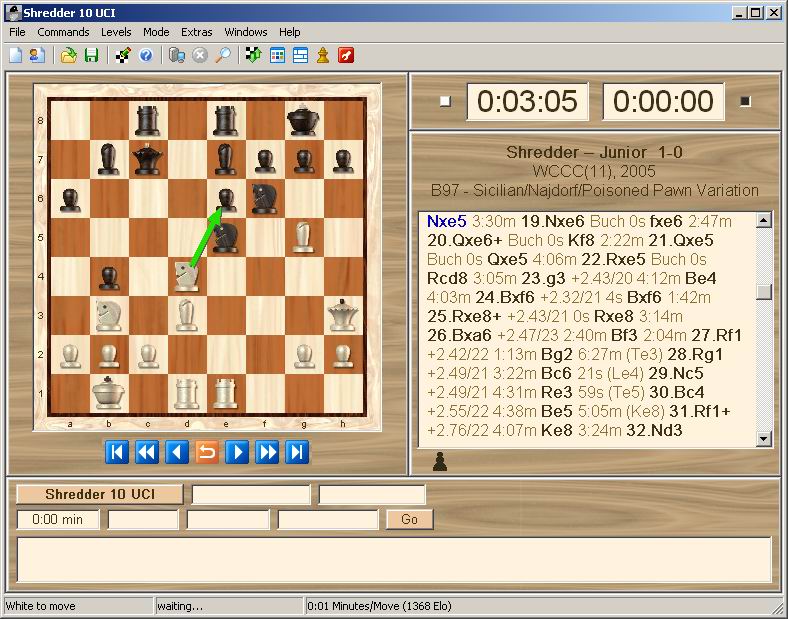Click the magnifying glass toolbar icon

click(224, 55)
